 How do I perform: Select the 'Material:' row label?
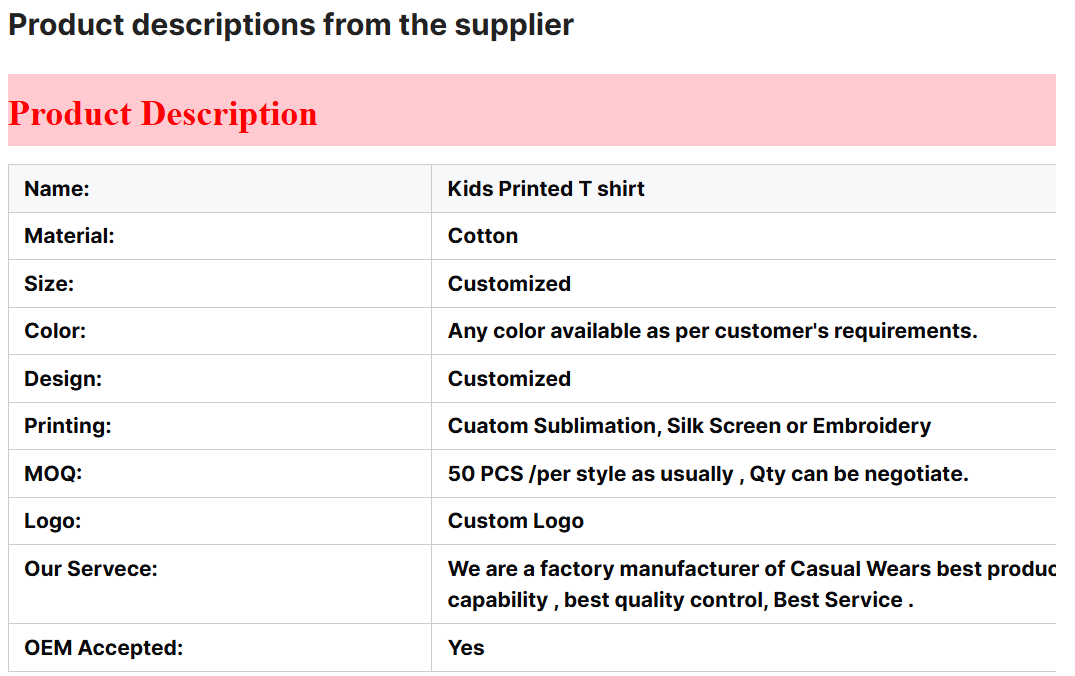(69, 236)
